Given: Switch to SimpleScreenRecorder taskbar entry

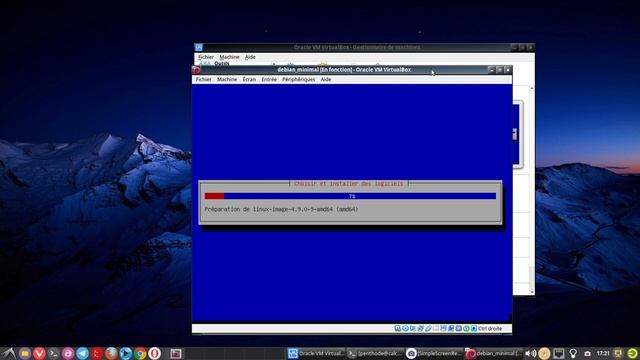Looking at the screenshot, I should pos(434,353).
